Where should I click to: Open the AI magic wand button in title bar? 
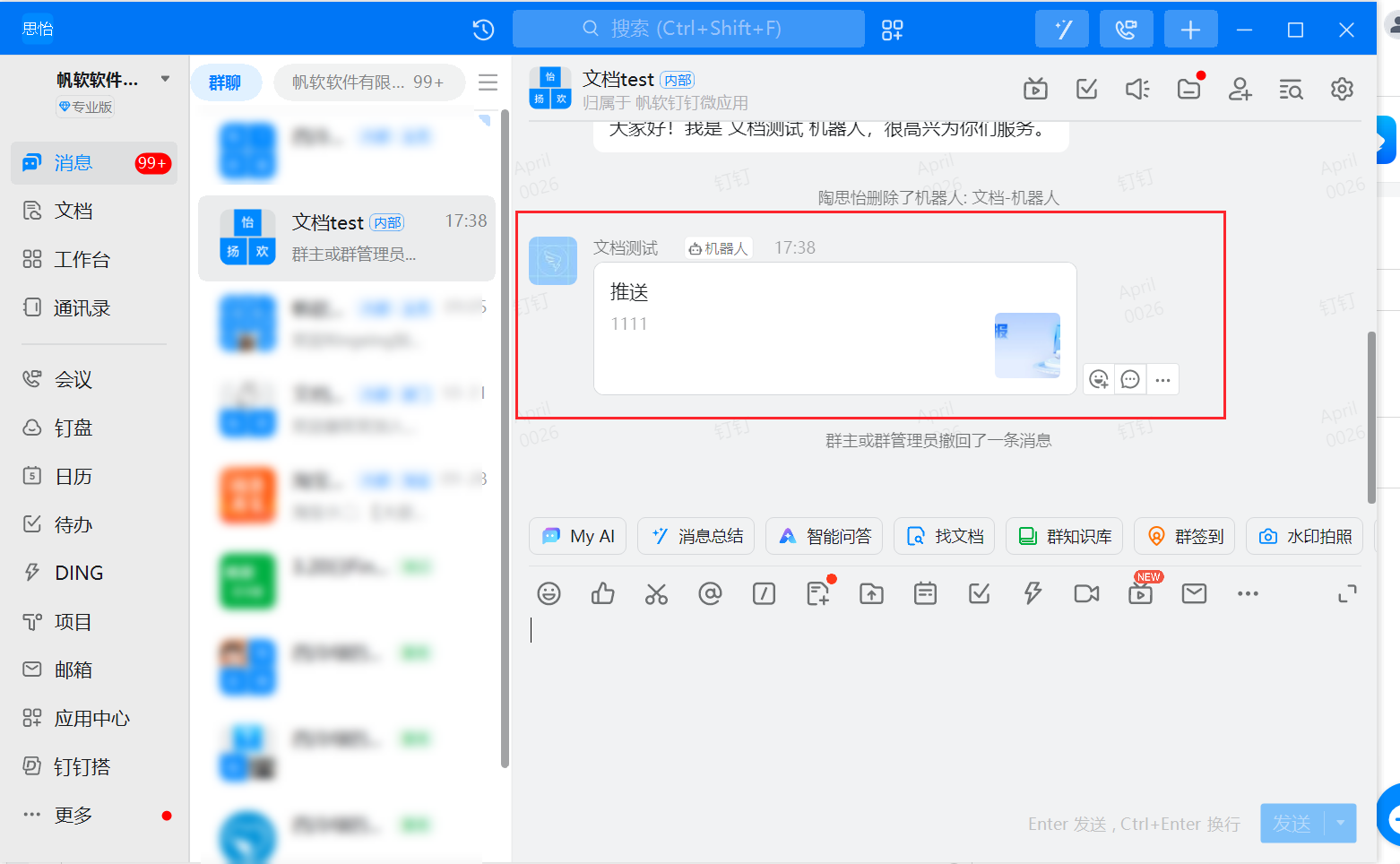(x=1062, y=30)
